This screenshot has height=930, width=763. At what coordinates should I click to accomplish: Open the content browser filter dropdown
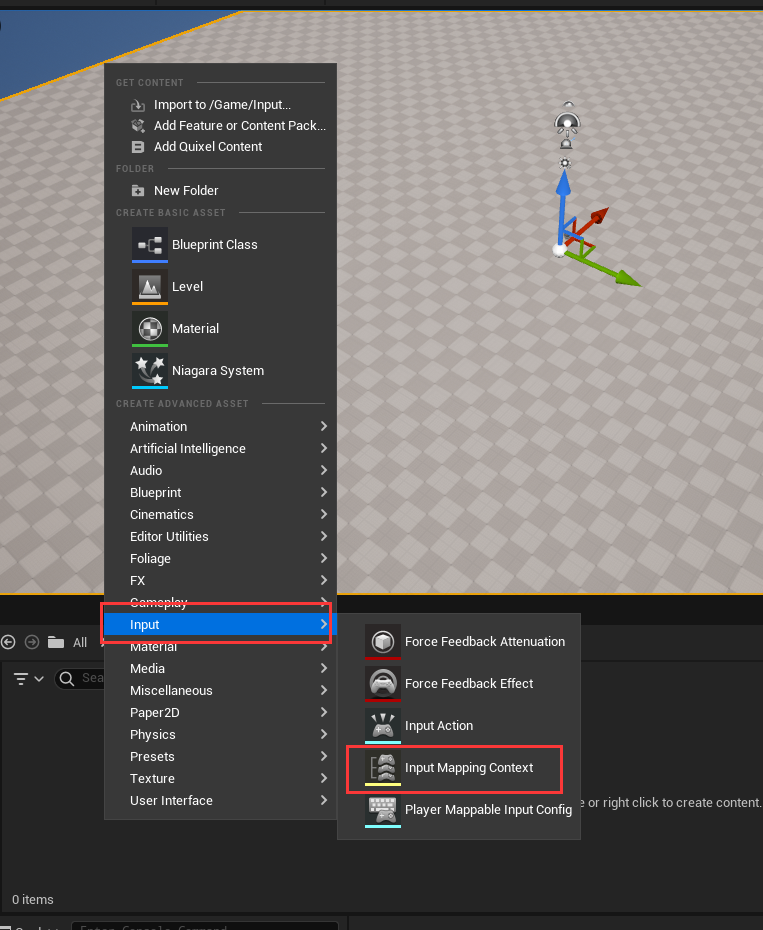28,679
